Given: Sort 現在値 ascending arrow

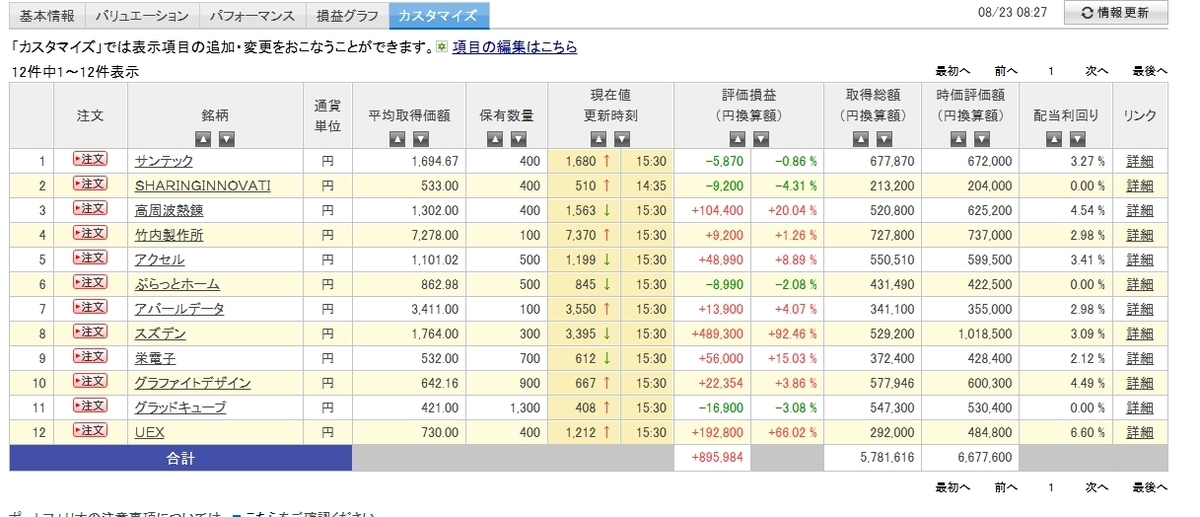Looking at the screenshot, I should coord(598,139).
